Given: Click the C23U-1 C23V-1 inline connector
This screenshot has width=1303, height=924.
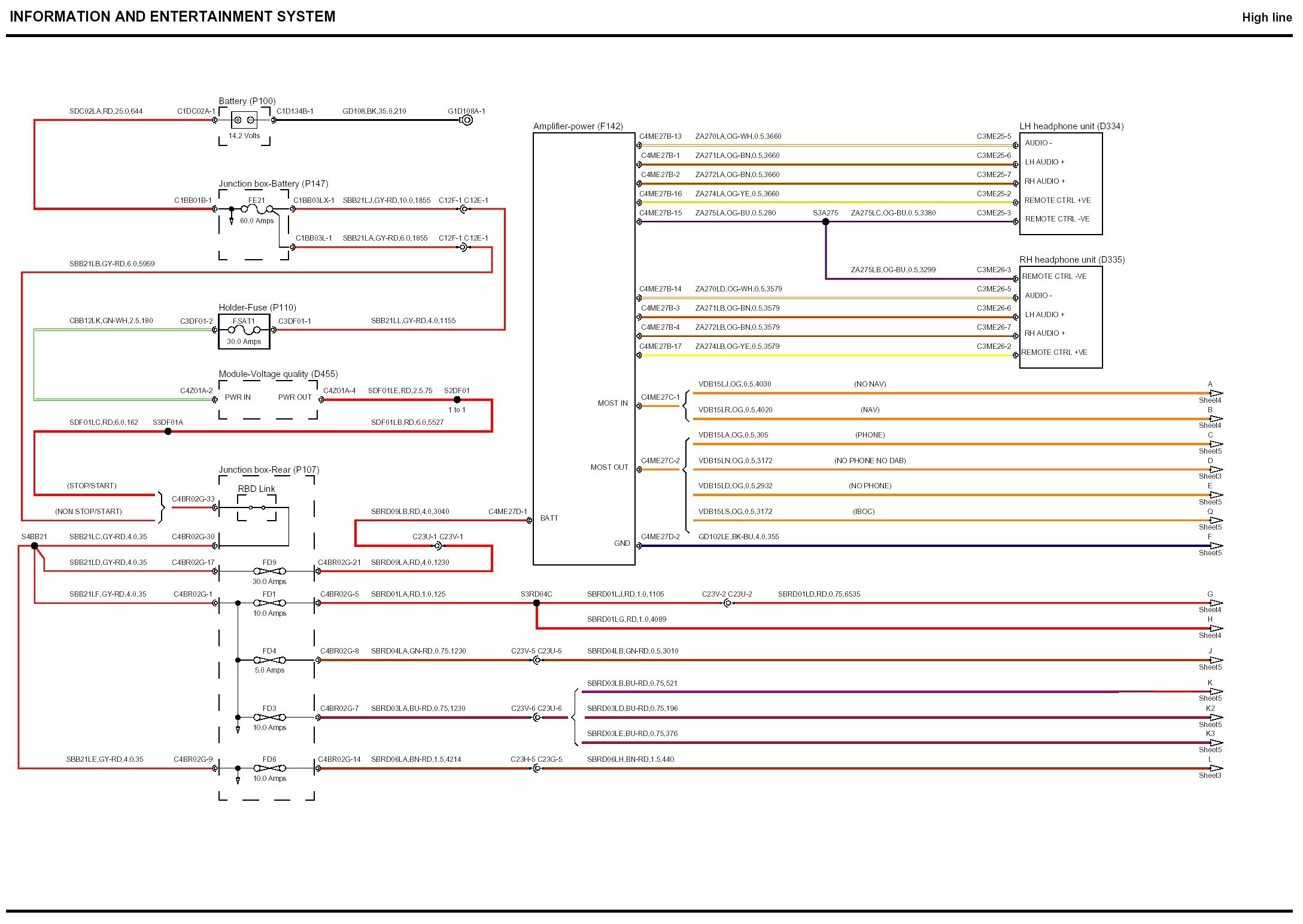Looking at the screenshot, I should coord(438,546).
